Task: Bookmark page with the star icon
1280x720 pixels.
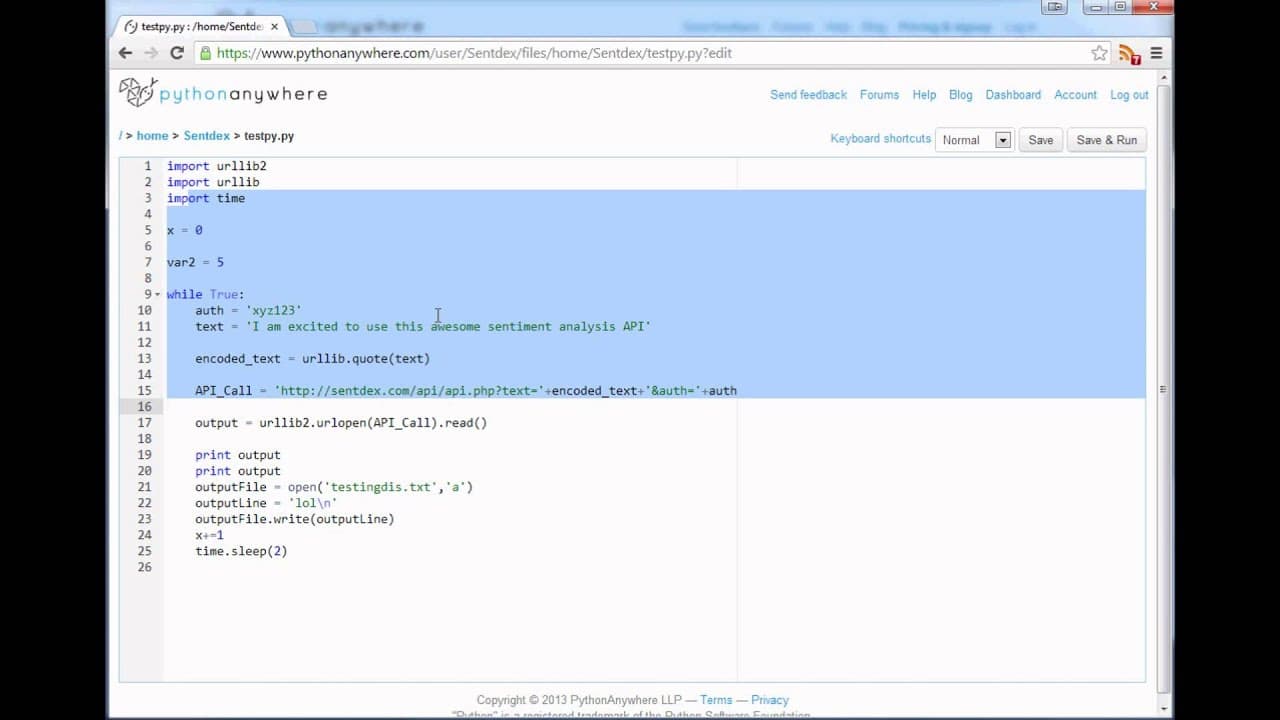Action: (1099, 53)
